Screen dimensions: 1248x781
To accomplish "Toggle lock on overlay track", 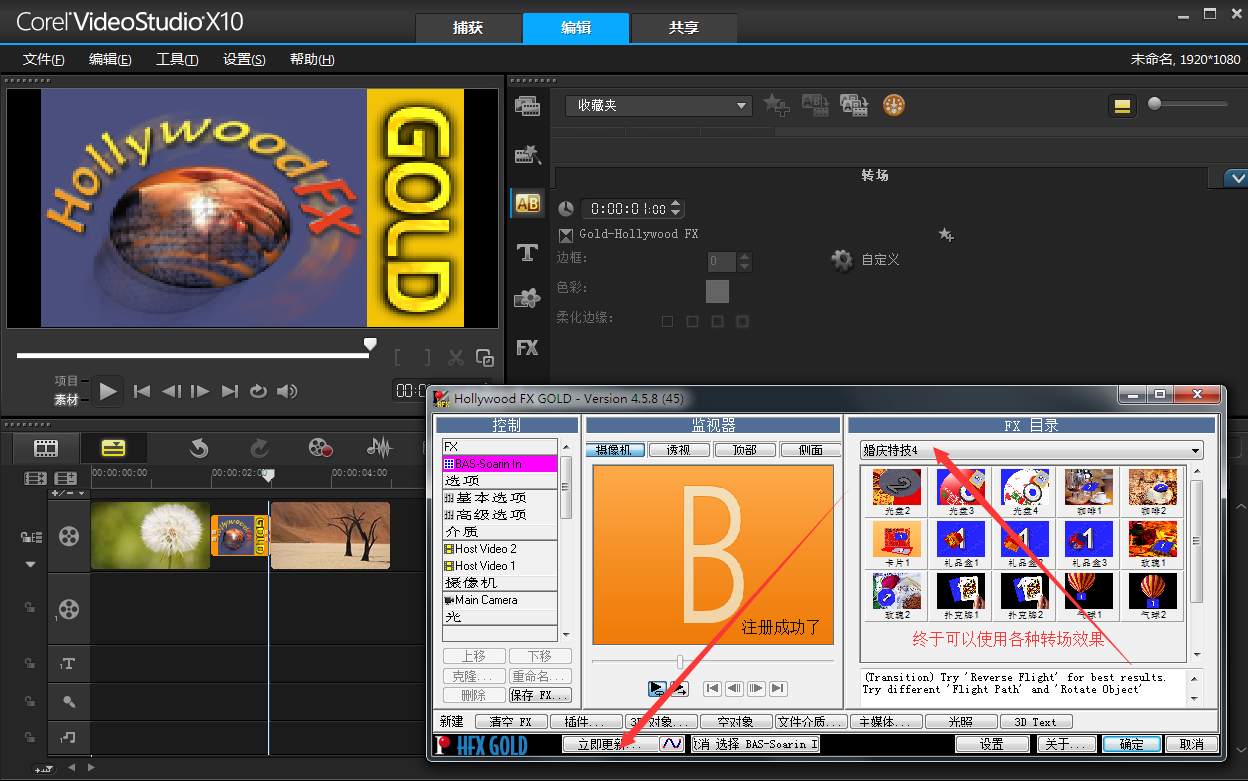I will [x=30, y=608].
